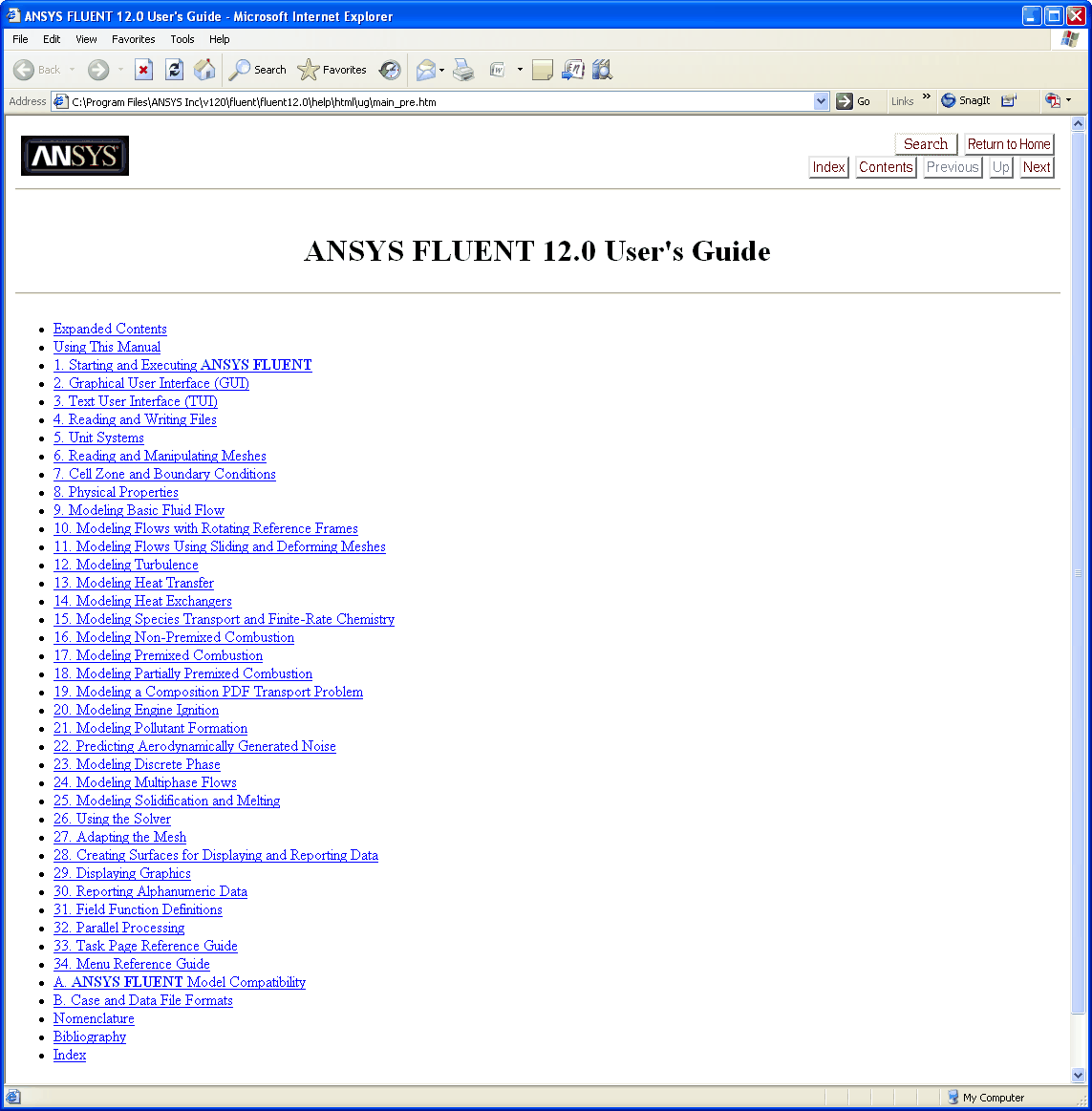Open 32. Parallel Processing link

(119, 928)
